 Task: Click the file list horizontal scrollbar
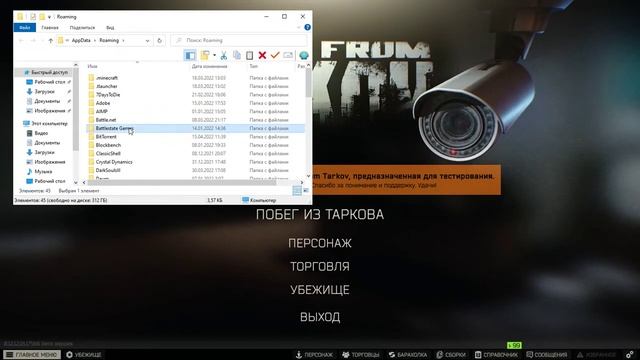pos(182,182)
